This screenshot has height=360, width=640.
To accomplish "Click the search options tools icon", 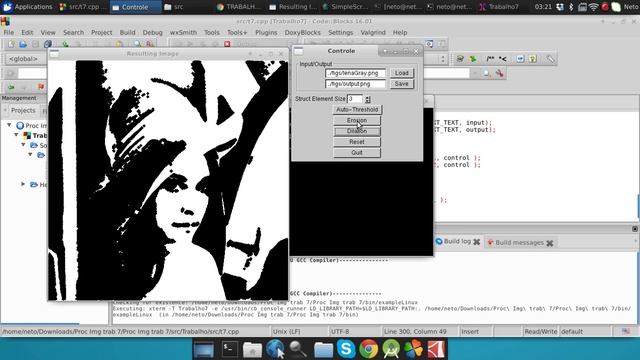I will pos(499,73).
